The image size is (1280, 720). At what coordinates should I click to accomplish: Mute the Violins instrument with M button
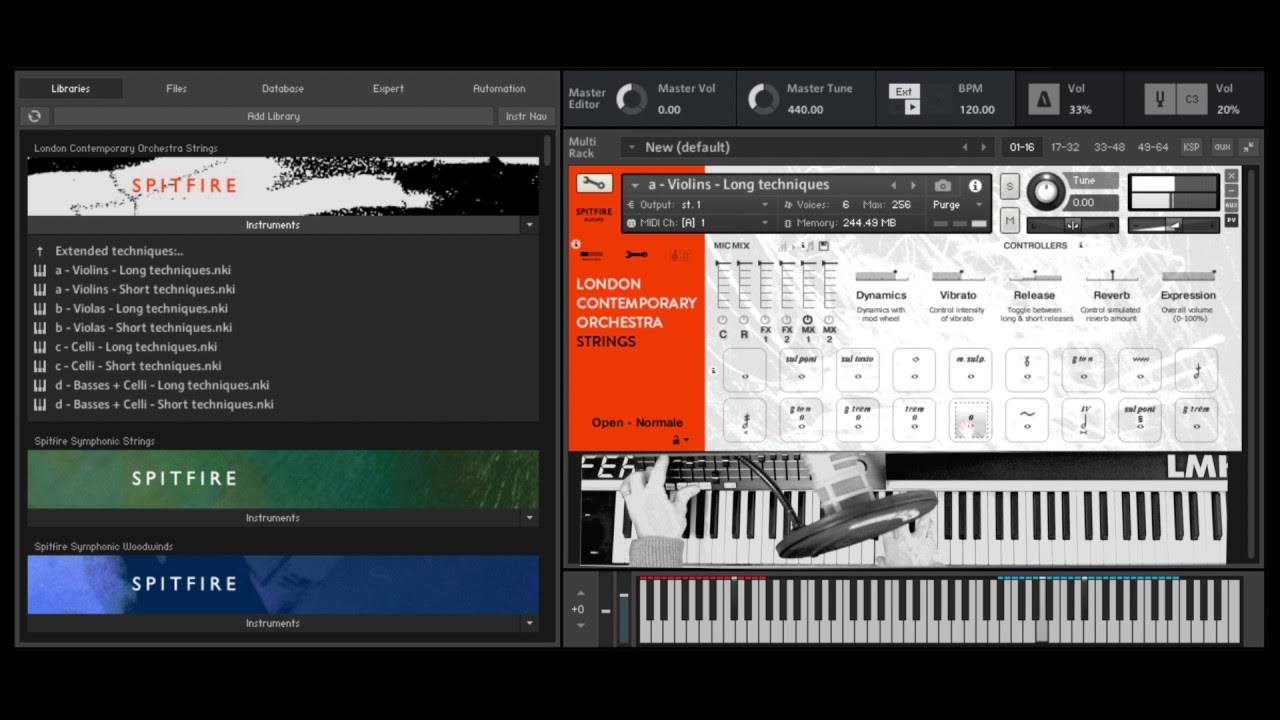[1010, 221]
